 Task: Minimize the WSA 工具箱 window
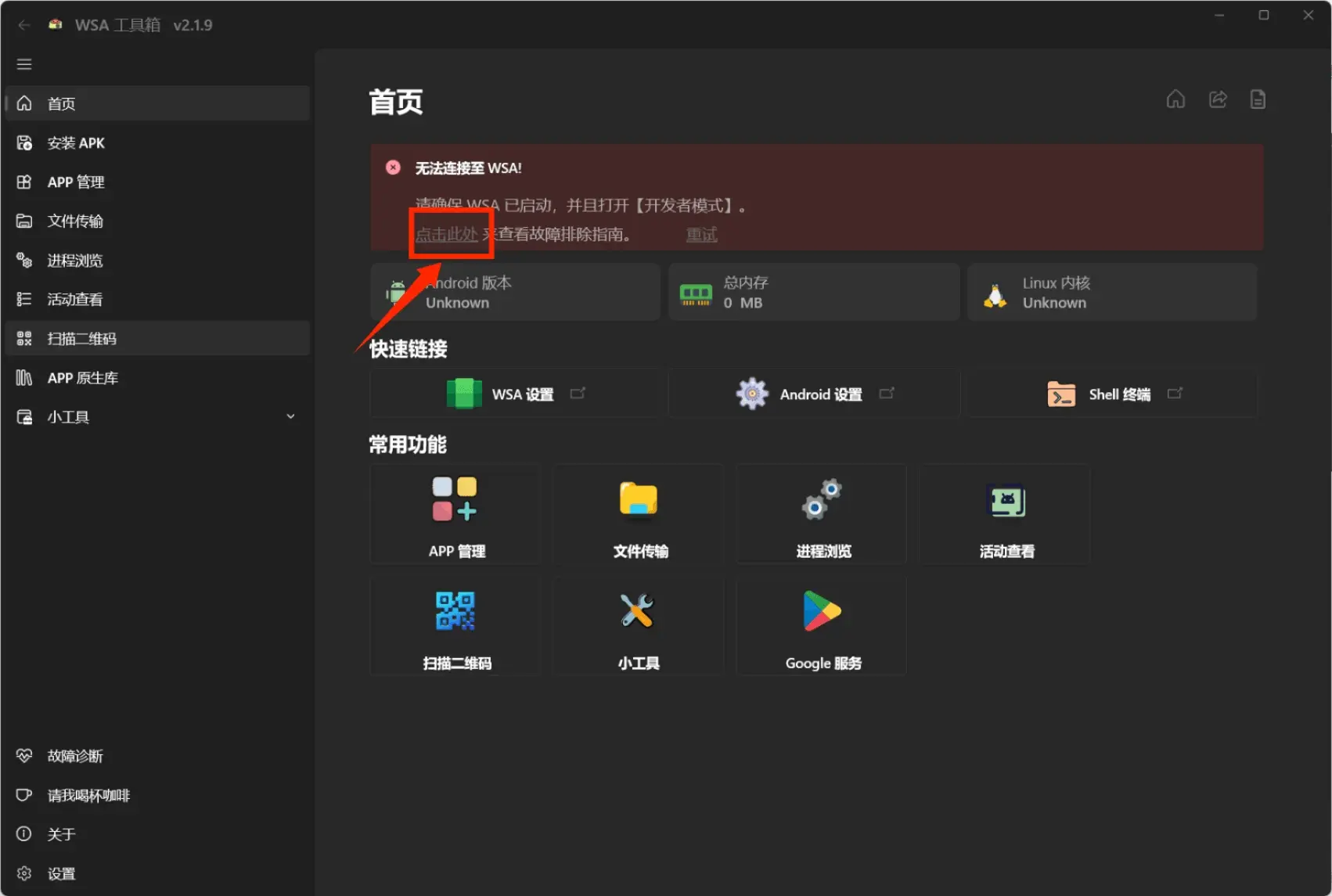click(x=1219, y=15)
